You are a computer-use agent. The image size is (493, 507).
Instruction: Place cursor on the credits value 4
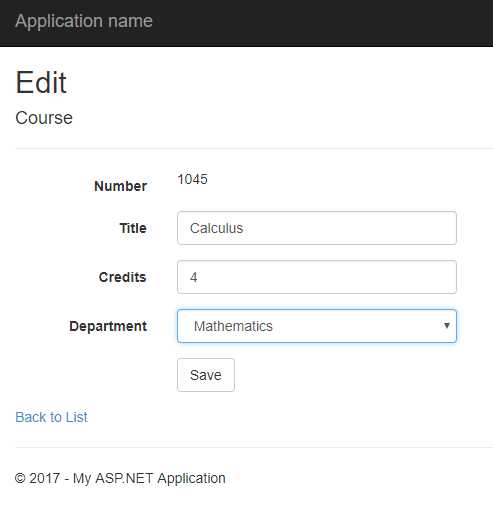click(x=194, y=277)
